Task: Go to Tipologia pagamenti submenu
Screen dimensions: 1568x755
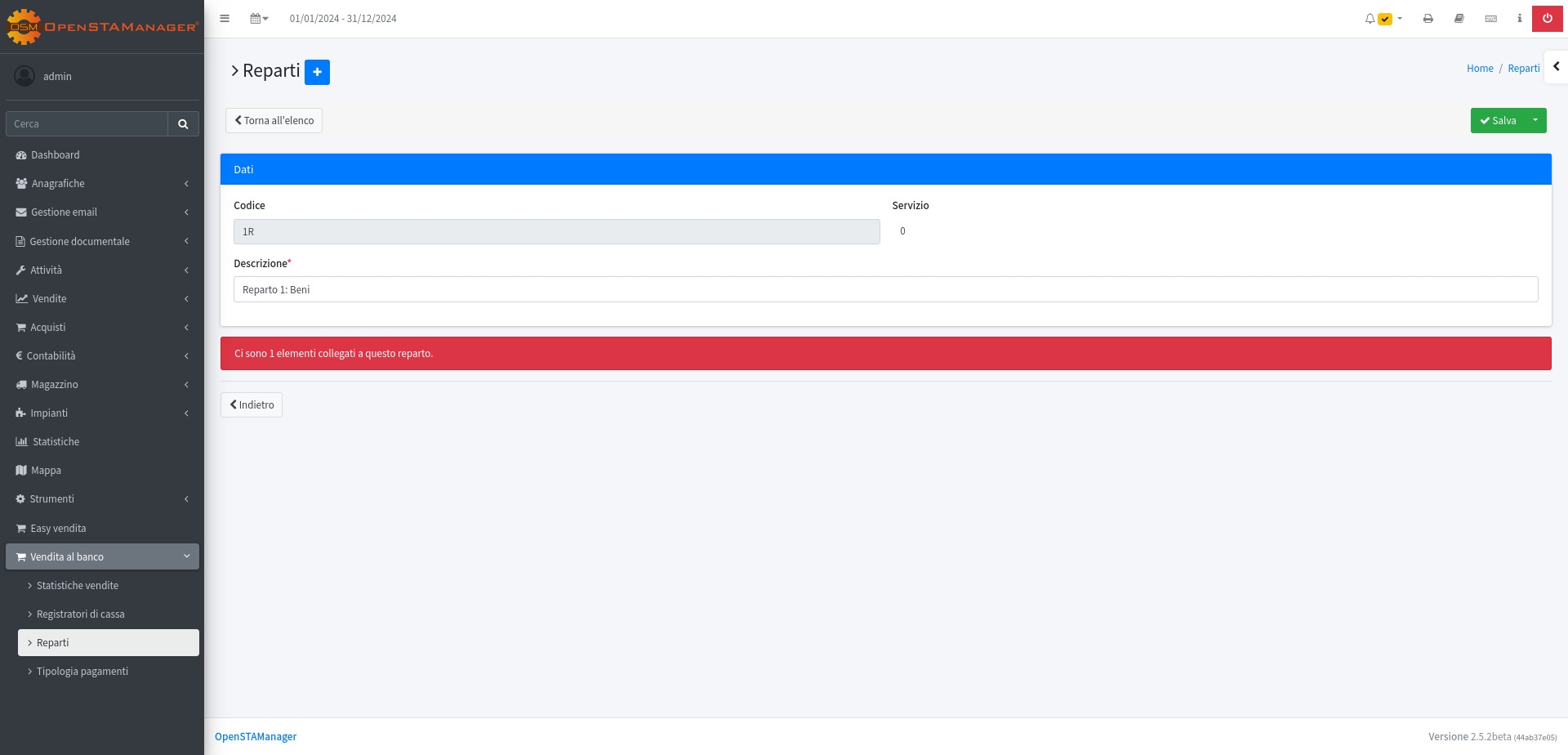Action: pyautogui.click(x=82, y=672)
